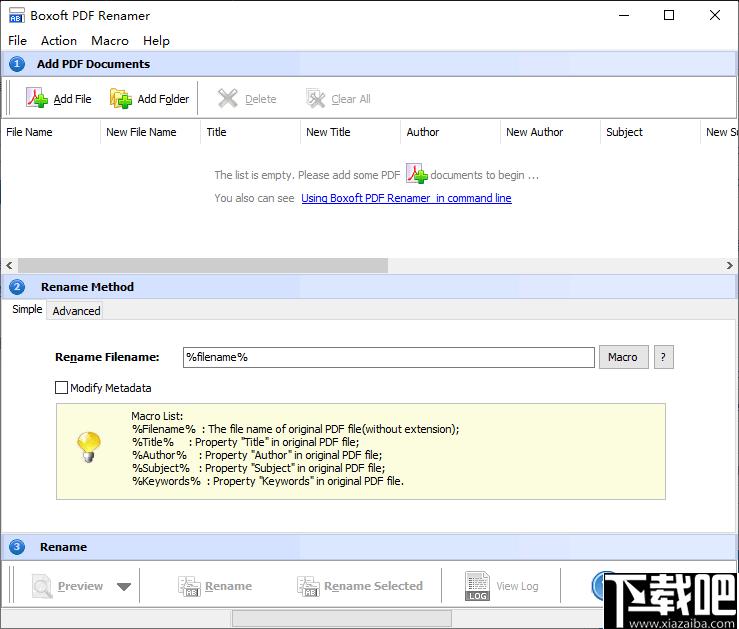Click the lightbulb tip icon
Image resolution: width=739 pixels, height=629 pixels.
89,447
